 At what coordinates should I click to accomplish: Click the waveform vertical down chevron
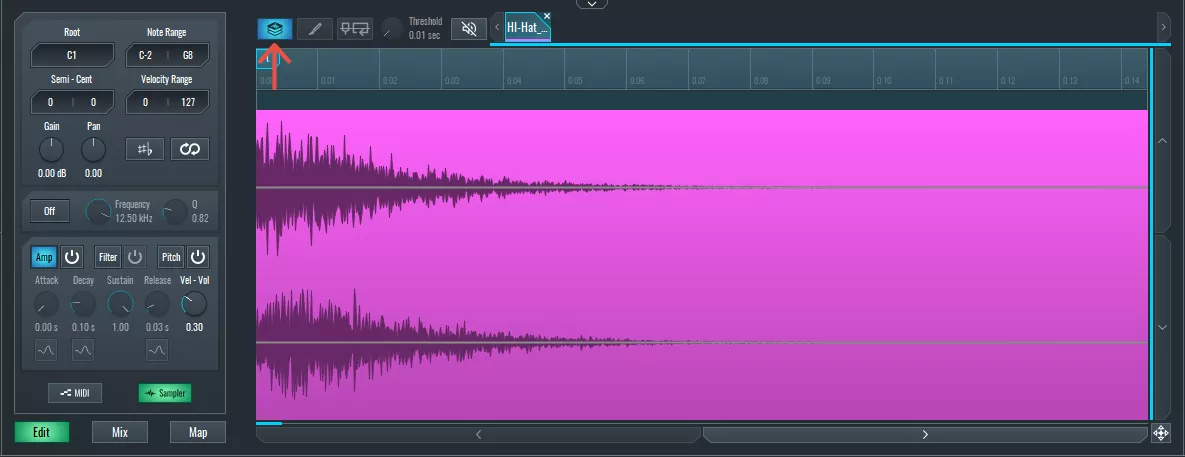1162,327
